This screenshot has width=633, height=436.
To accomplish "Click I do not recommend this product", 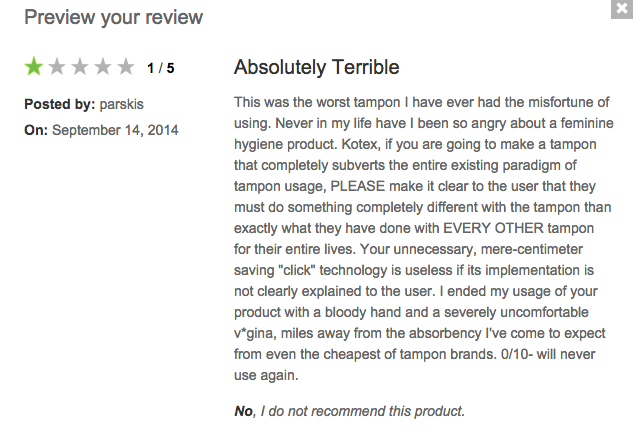I will 363,411.
